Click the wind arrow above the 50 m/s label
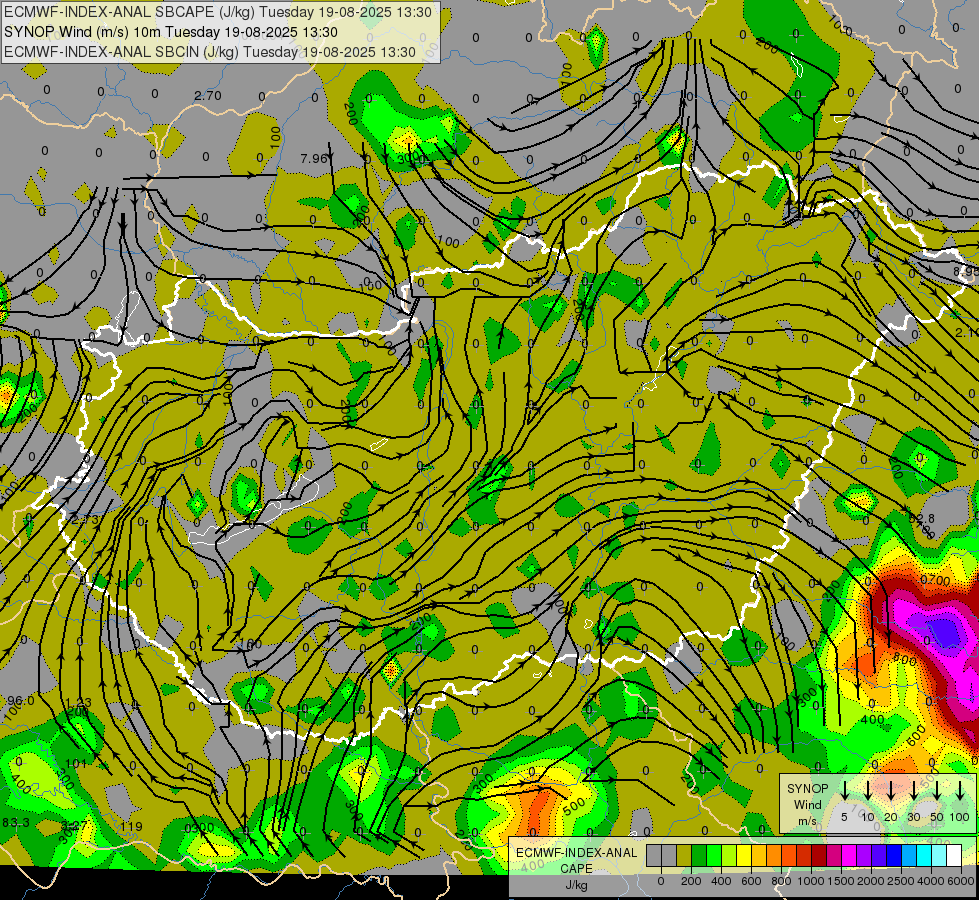Image resolution: width=979 pixels, height=900 pixels. [x=937, y=791]
